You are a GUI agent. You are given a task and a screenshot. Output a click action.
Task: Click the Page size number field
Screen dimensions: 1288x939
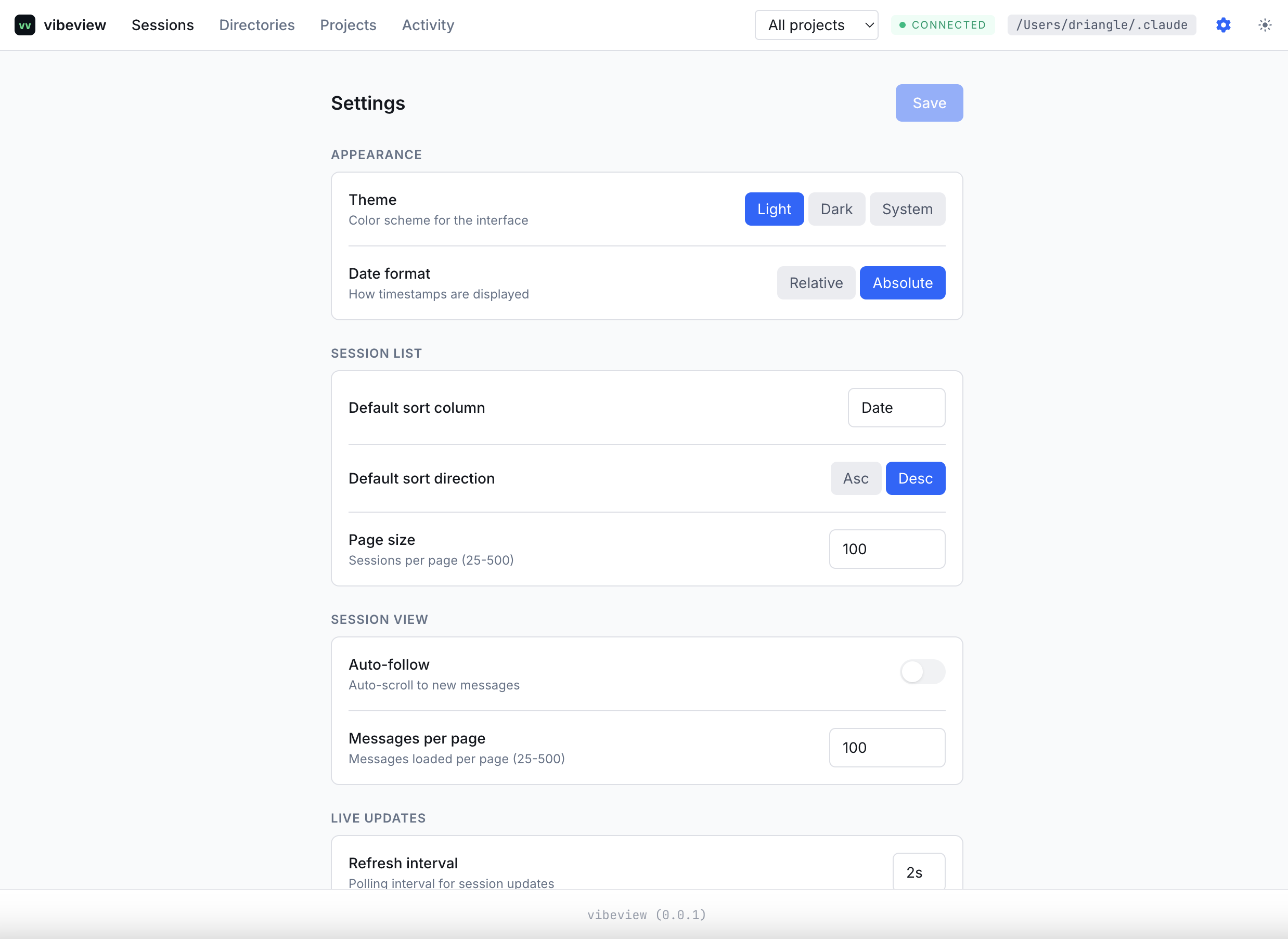886,549
